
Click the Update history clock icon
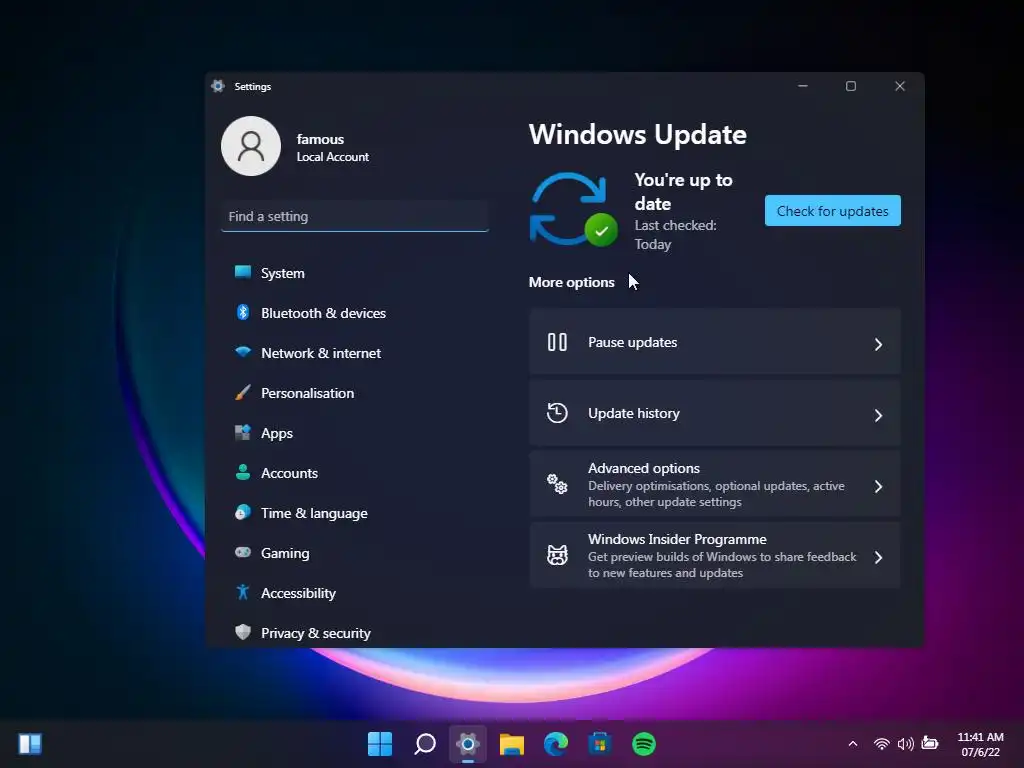(557, 413)
